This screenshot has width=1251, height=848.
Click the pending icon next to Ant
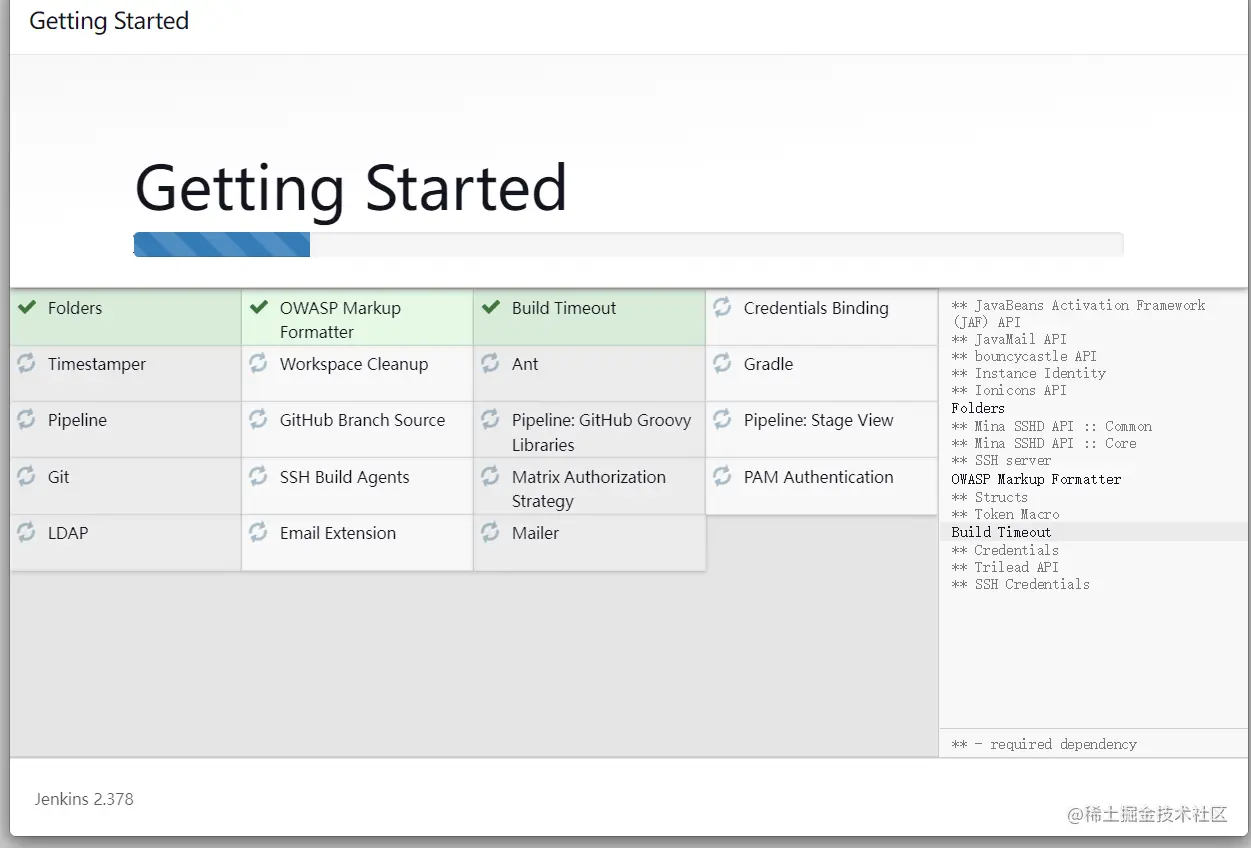coord(490,363)
